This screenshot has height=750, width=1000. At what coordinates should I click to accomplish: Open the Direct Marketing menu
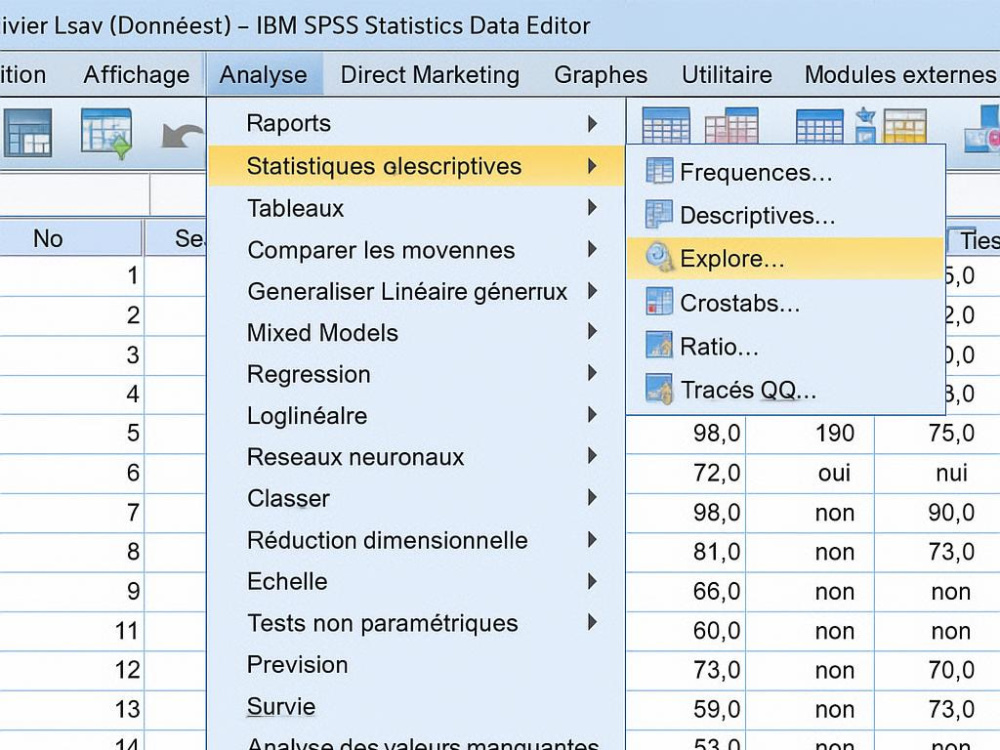pyautogui.click(x=428, y=75)
